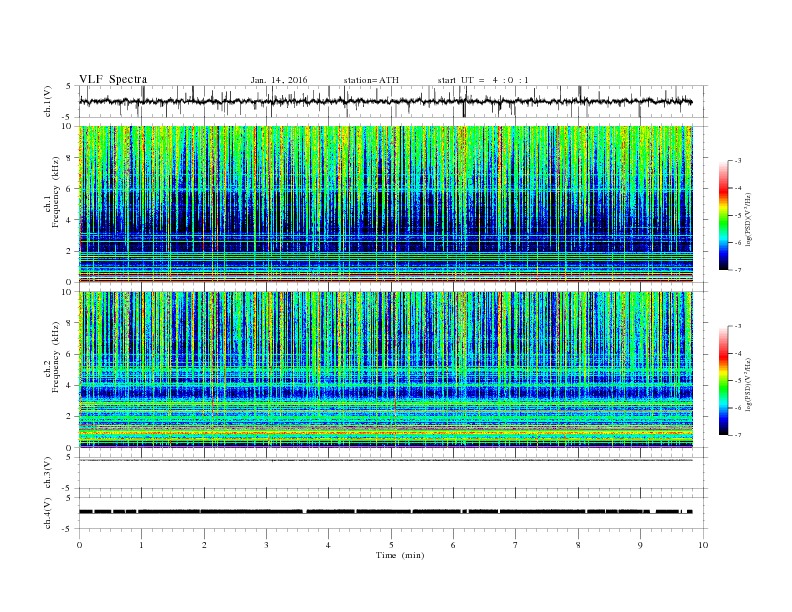Click the "10" kHz tick of ch.1 spectrogram

pyautogui.click(x=67, y=126)
